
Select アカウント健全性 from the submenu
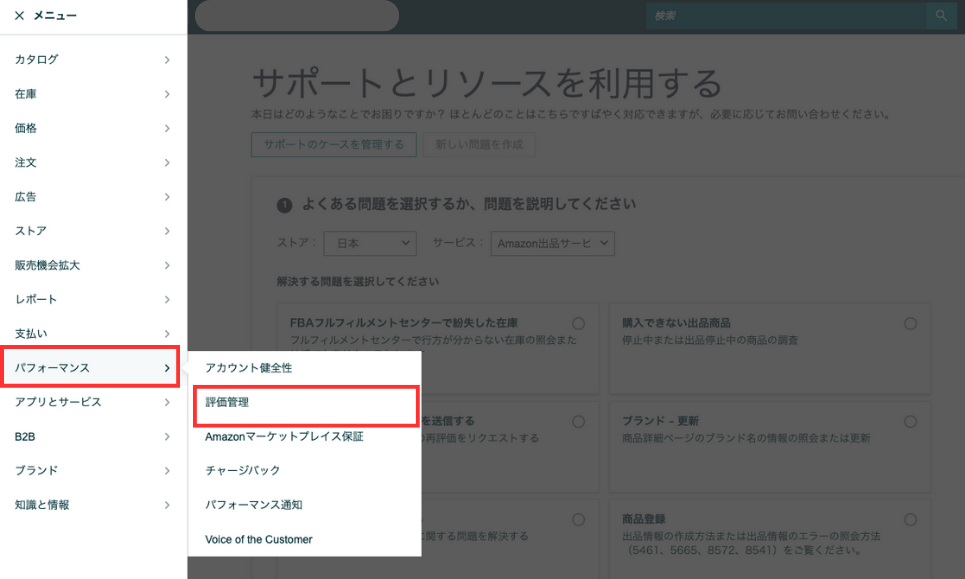pos(248,368)
